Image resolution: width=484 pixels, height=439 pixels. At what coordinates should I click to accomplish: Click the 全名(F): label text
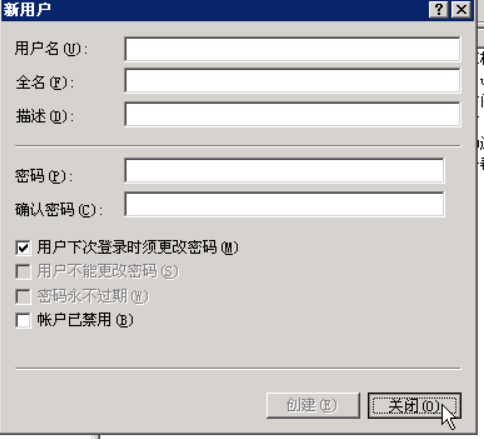point(45,82)
